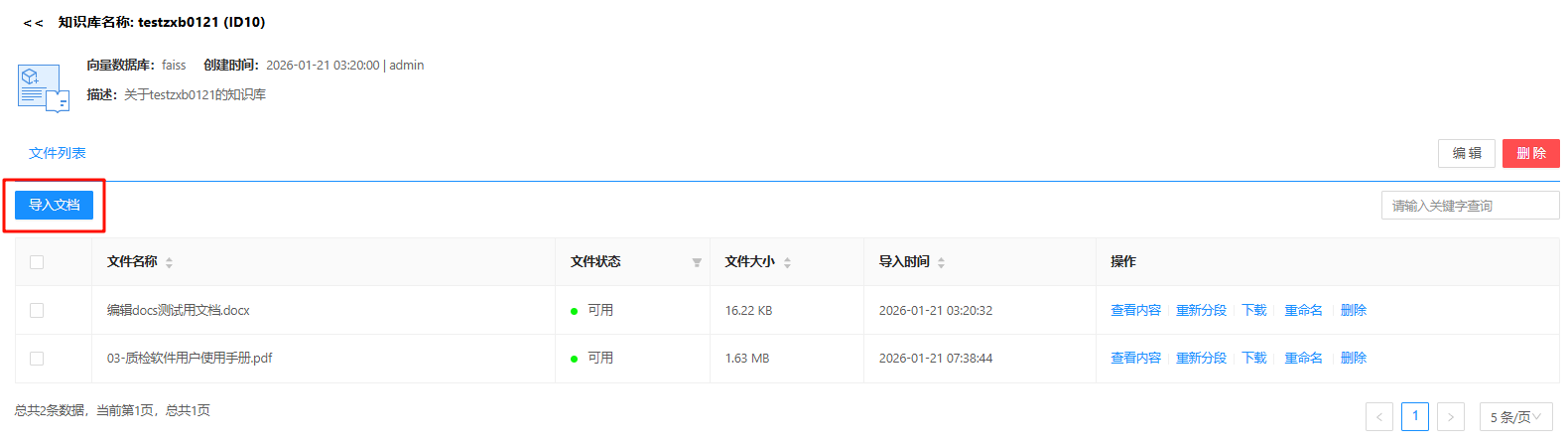Click 查看内容 for the docx file

(1135, 310)
